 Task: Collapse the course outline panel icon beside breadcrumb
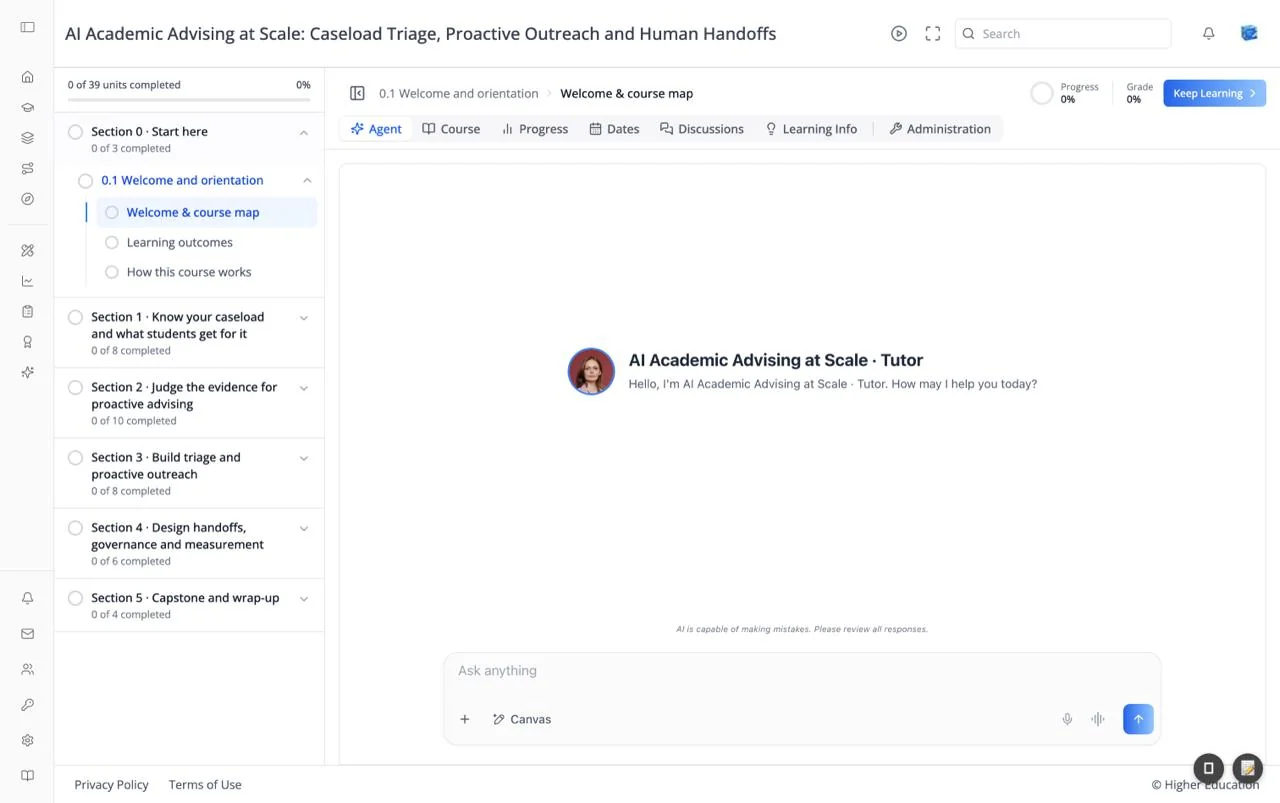[x=357, y=93]
